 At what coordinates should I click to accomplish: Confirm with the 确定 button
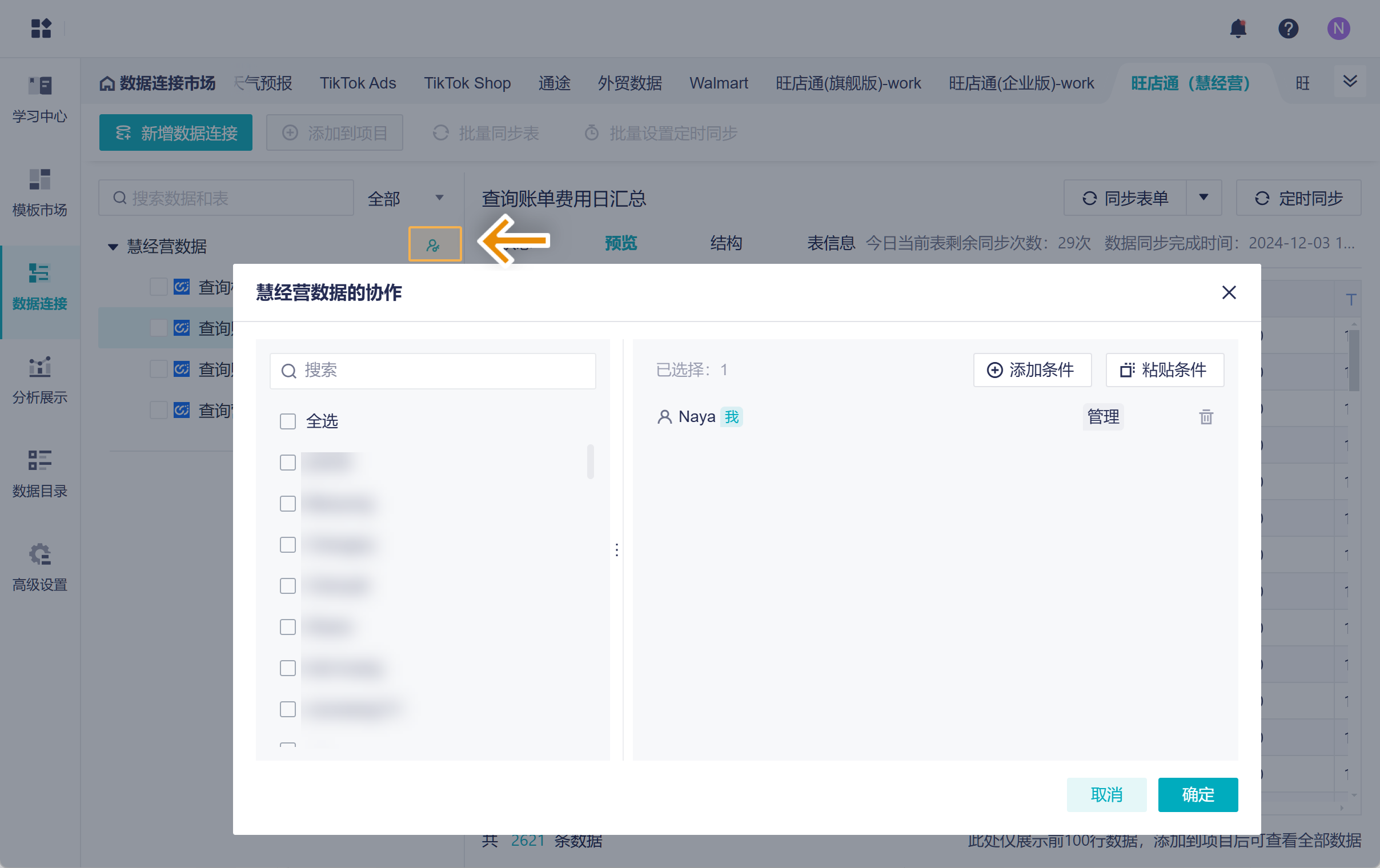[1197, 794]
